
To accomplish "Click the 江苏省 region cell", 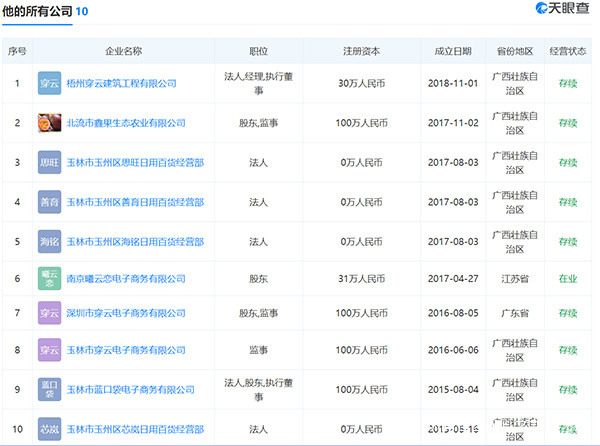I will (x=515, y=278).
